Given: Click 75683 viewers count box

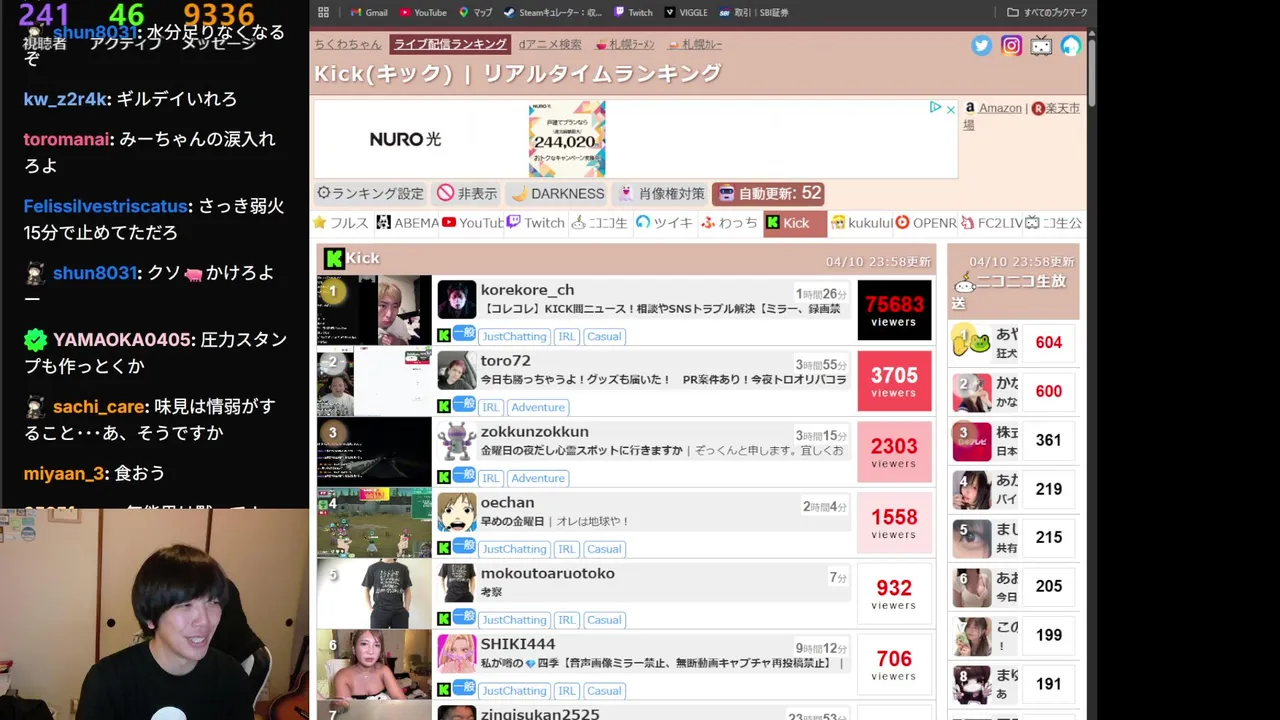Looking at the screenshot, I should pyautogui.click(x=894, y=310).
